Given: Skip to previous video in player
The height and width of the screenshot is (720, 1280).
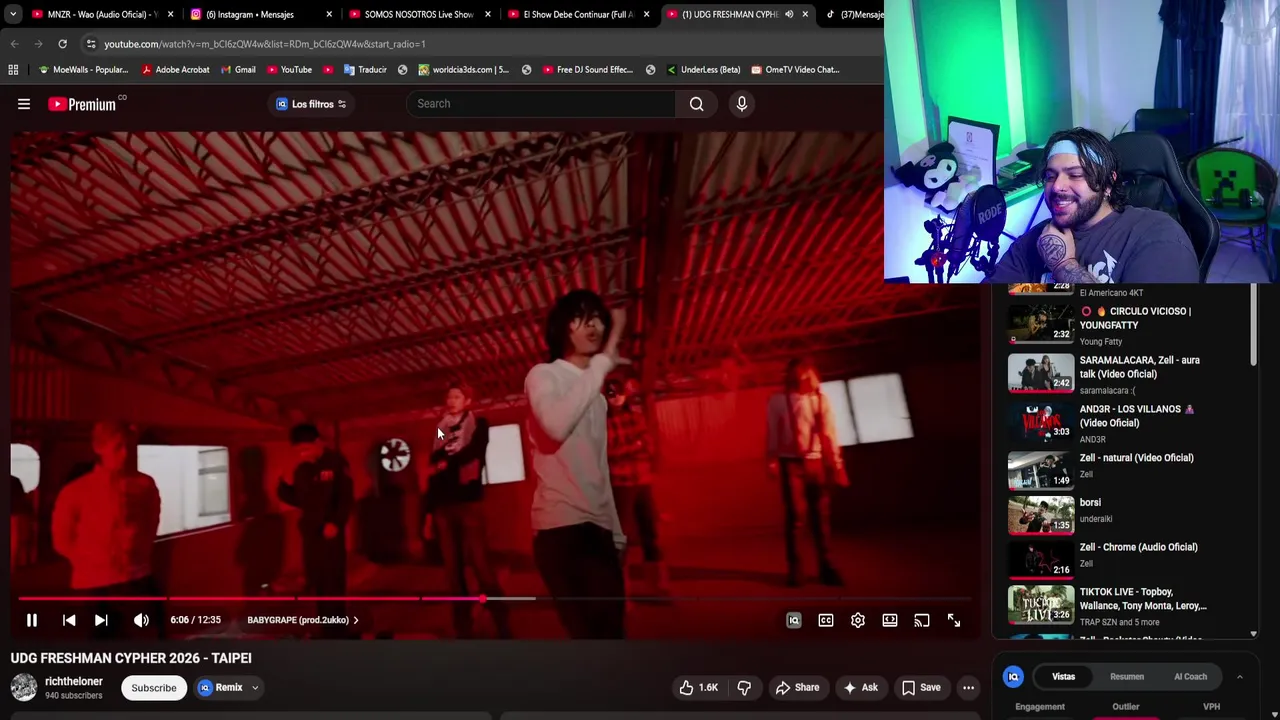Looking at the screenshot, I should click(x=69, y=620).
